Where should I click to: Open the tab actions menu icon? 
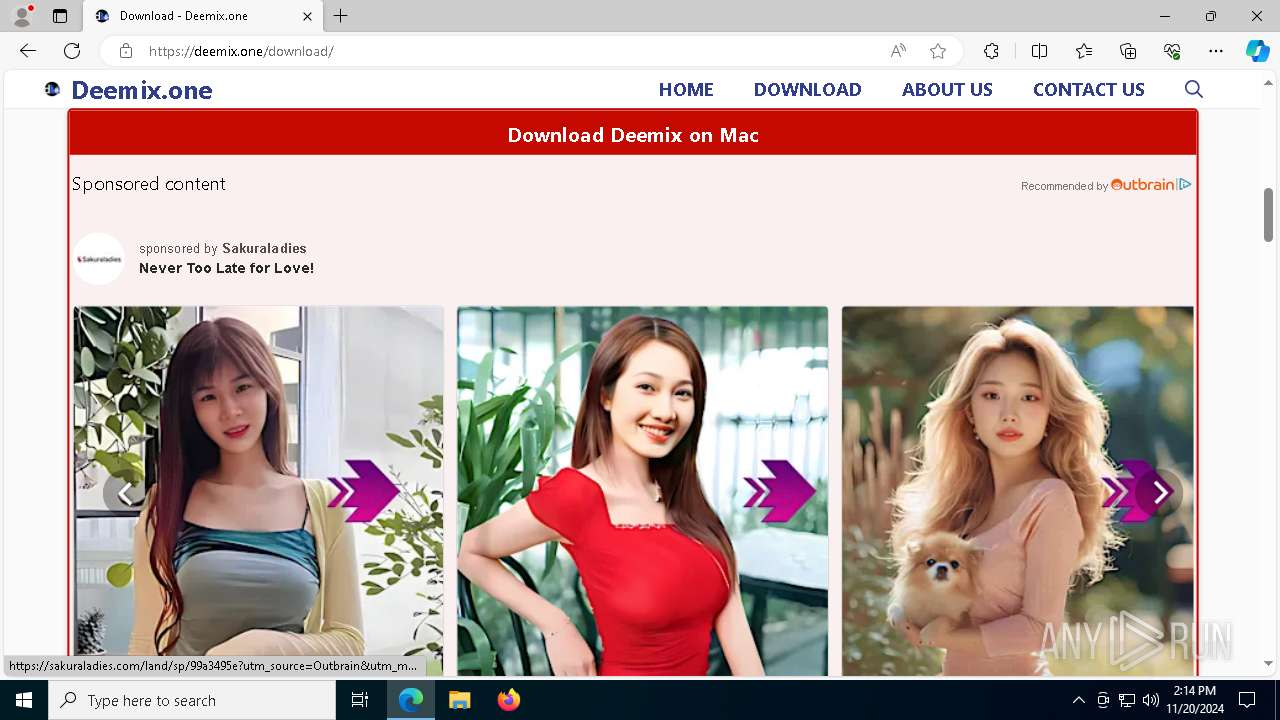pyautogui.click(x=60, y=16)
